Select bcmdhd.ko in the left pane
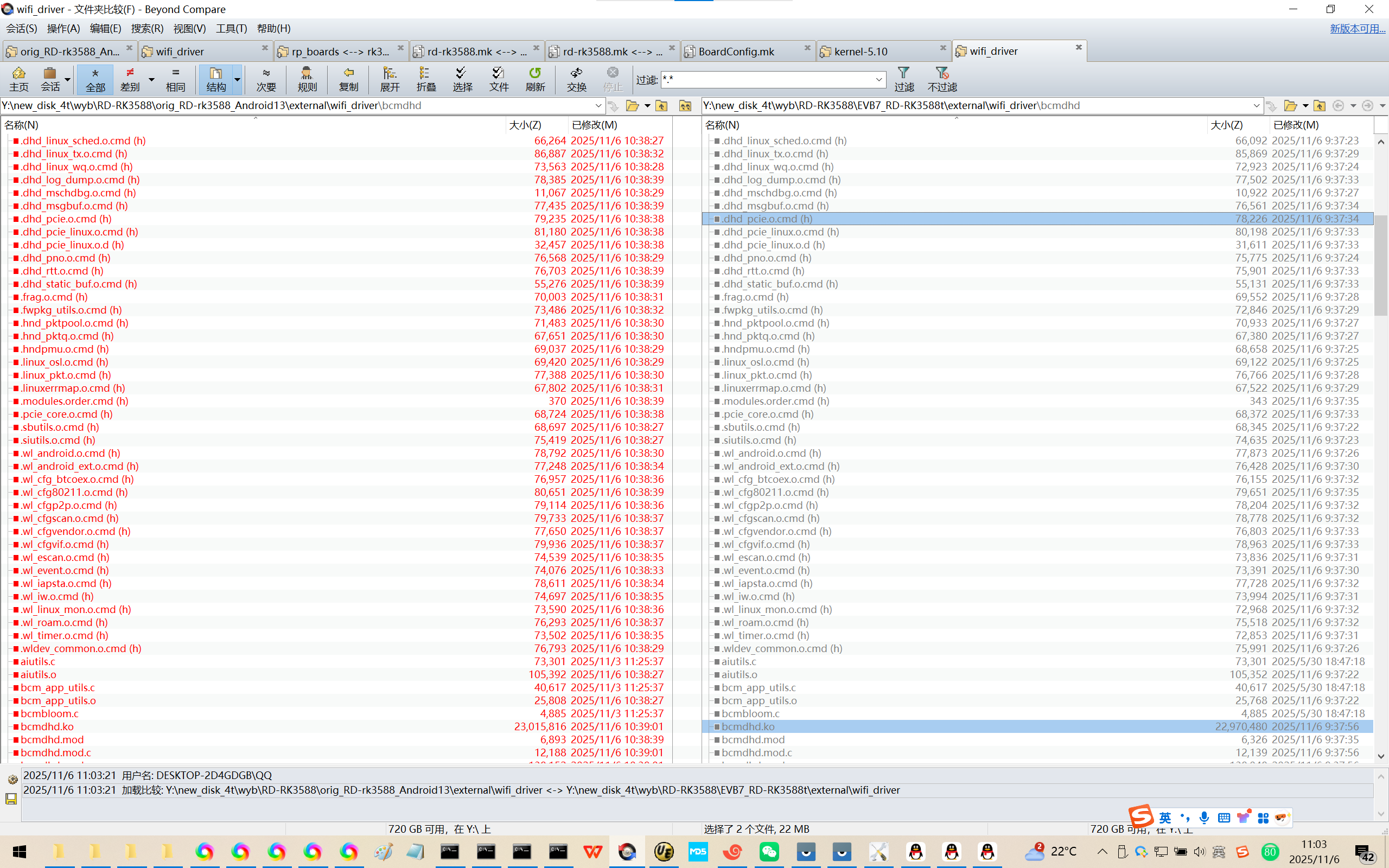1389x868 pixels. click(x=47, y=726)
